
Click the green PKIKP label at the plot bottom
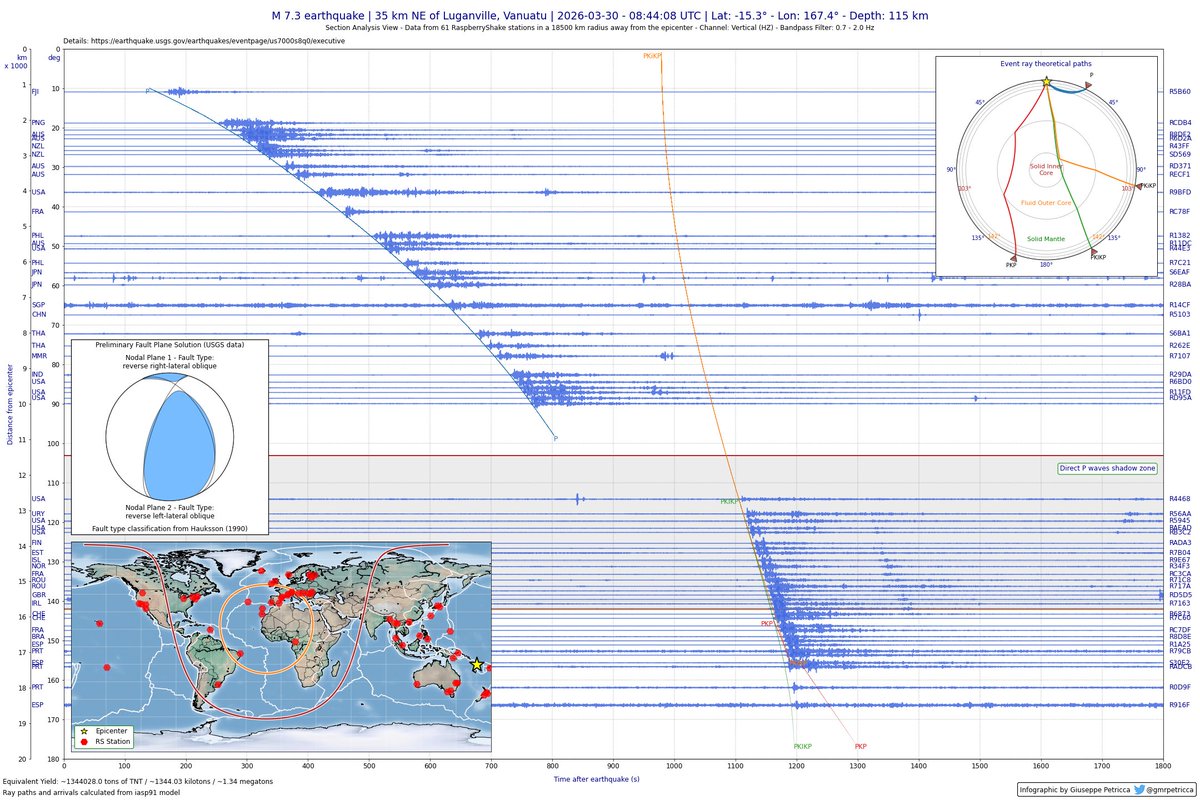tap(803, 746)
